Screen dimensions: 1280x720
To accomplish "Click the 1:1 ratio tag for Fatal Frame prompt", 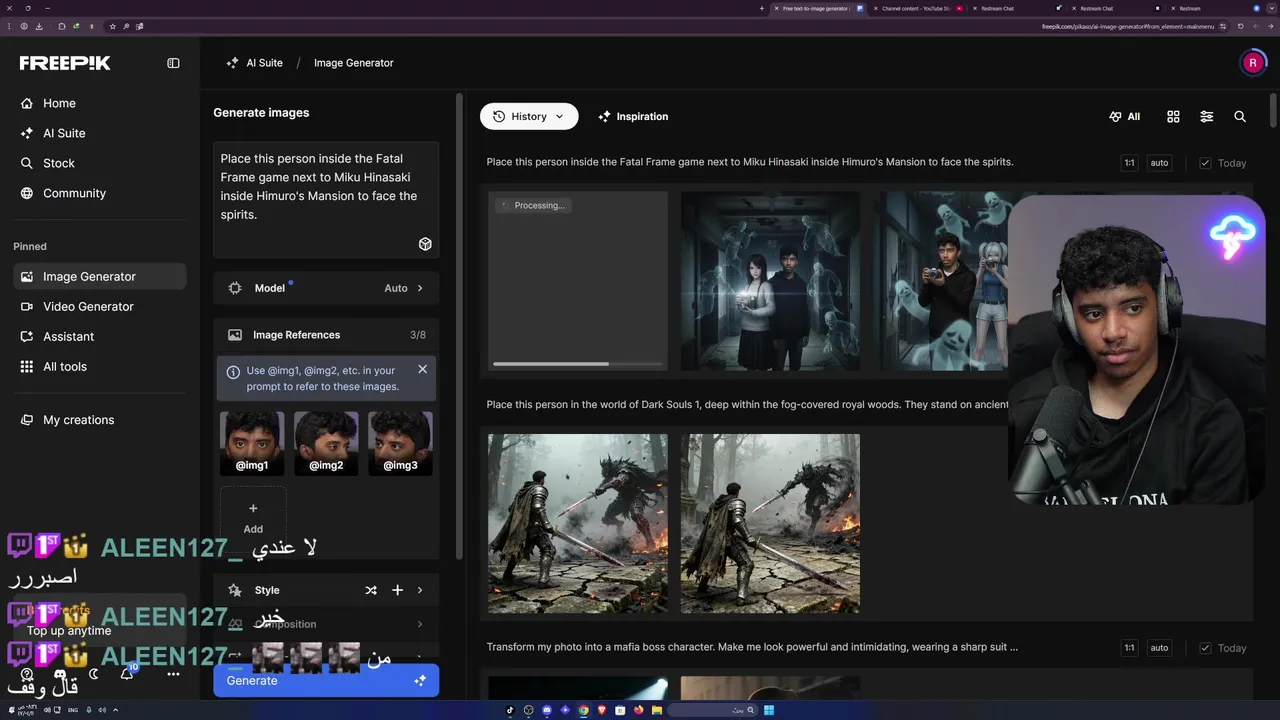I will [x=1129, y=163].
